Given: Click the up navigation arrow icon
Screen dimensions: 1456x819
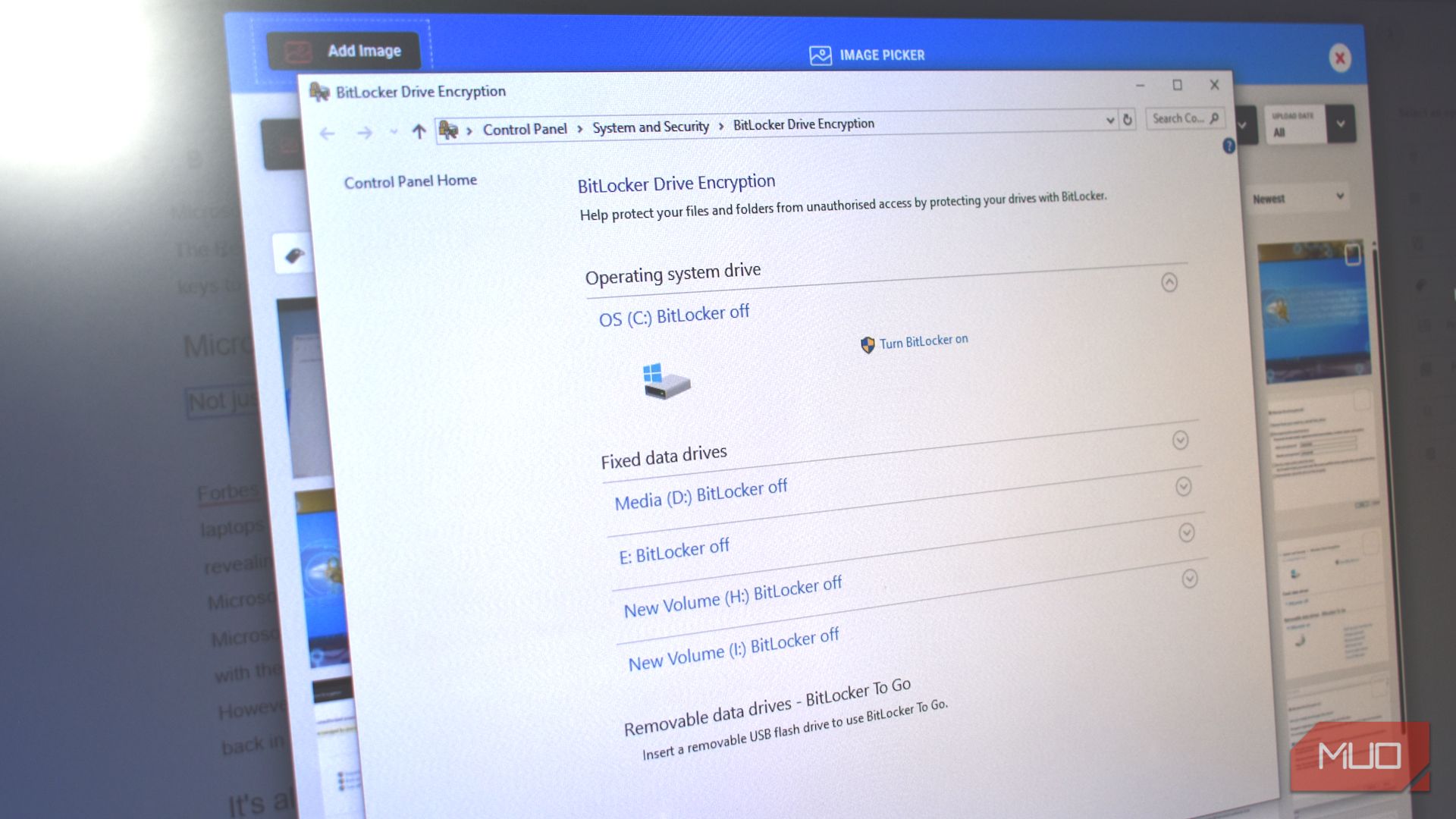Looking at the screenshot, I should click(418, 131).
